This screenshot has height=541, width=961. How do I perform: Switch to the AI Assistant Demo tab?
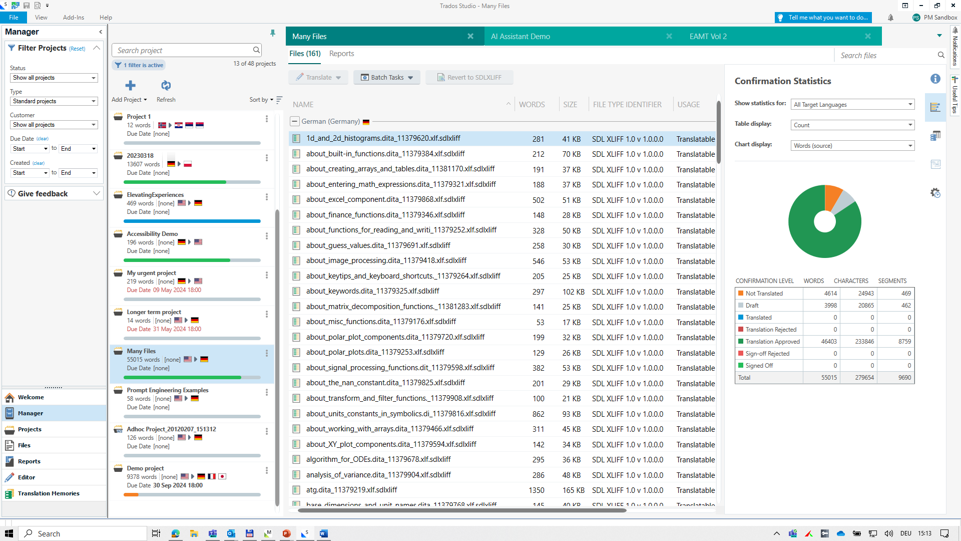pyautogui.click(x=520, y=36)
